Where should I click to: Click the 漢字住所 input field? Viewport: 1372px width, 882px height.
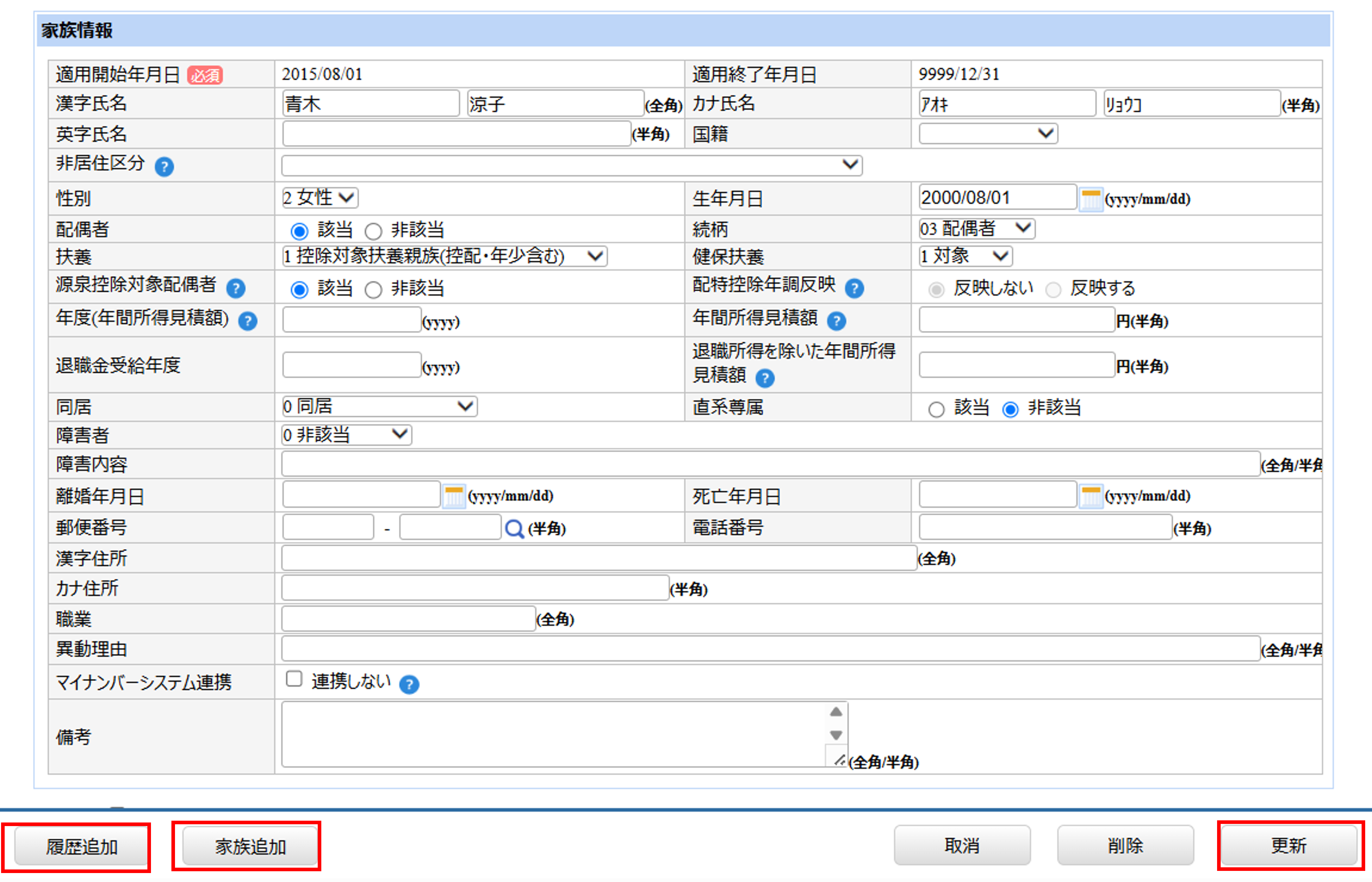pyautogui.click(x=599, y=558)
